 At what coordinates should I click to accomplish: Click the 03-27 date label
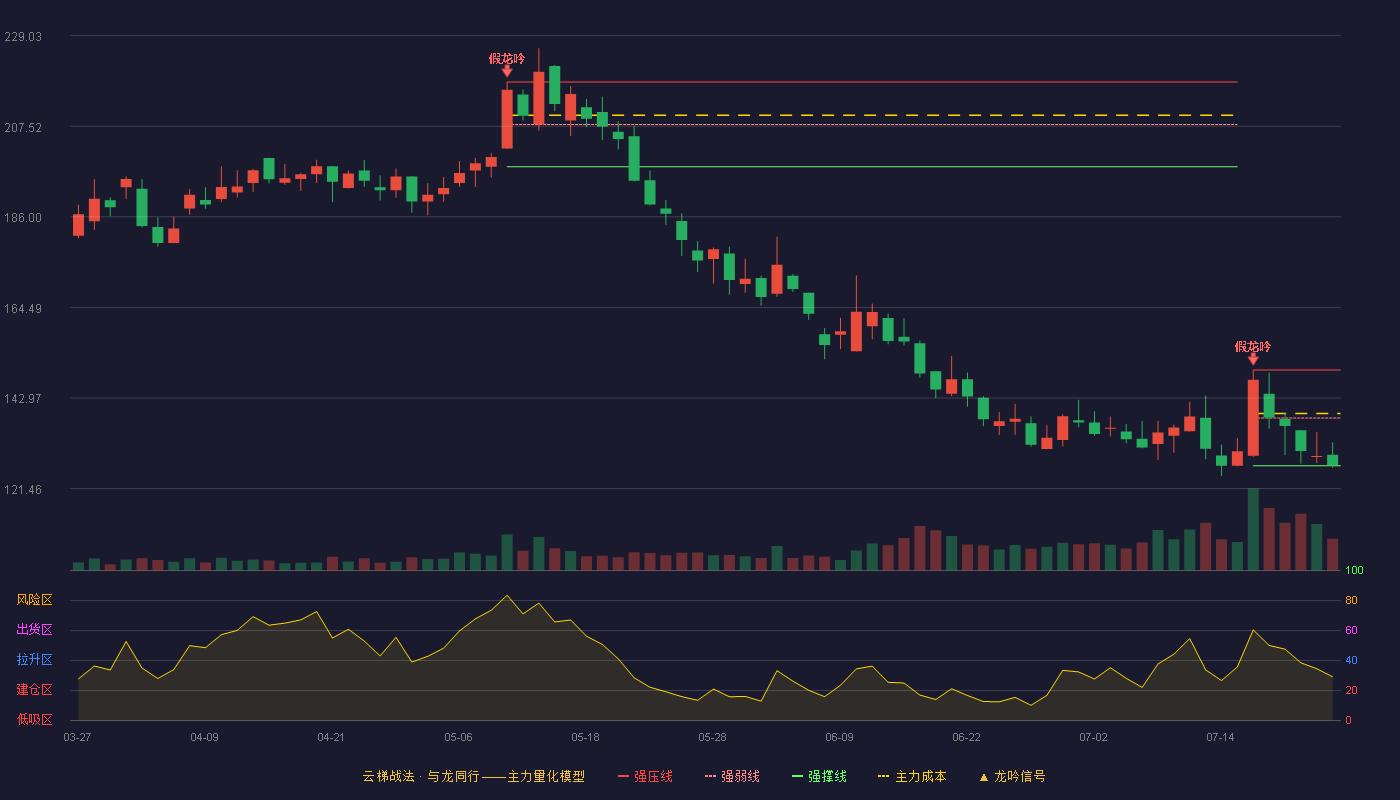[x=77, y=737]
